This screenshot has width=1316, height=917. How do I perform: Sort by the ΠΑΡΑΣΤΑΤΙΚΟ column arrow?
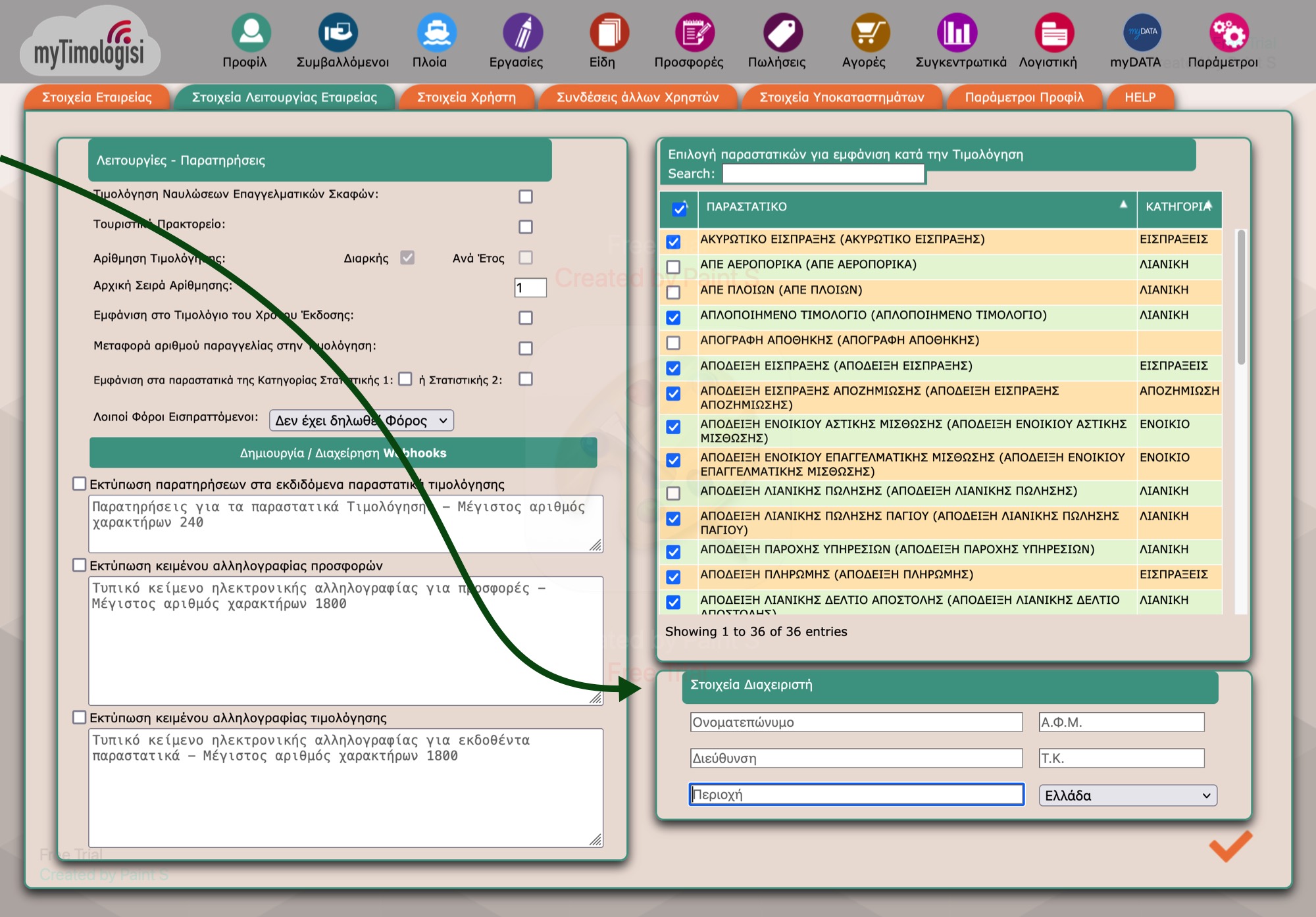[1123, 205]
